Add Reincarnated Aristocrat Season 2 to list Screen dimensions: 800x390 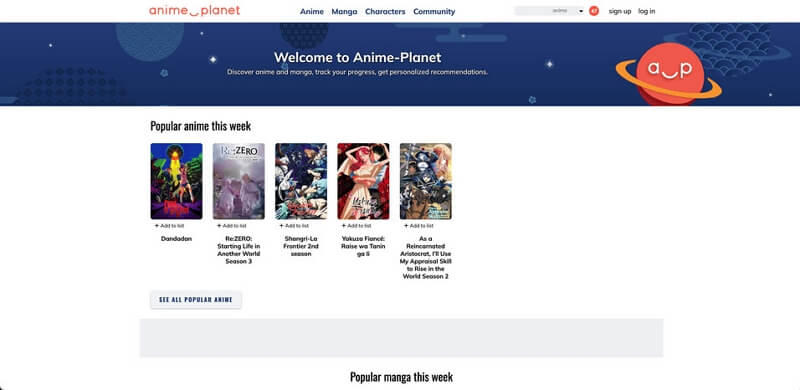tap(418, 226)
